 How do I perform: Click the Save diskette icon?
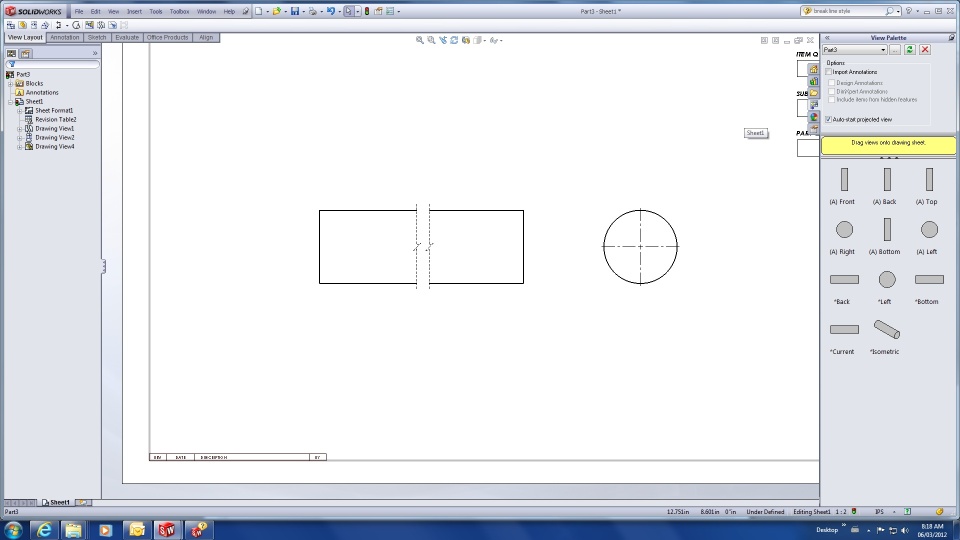pos(295,11)
